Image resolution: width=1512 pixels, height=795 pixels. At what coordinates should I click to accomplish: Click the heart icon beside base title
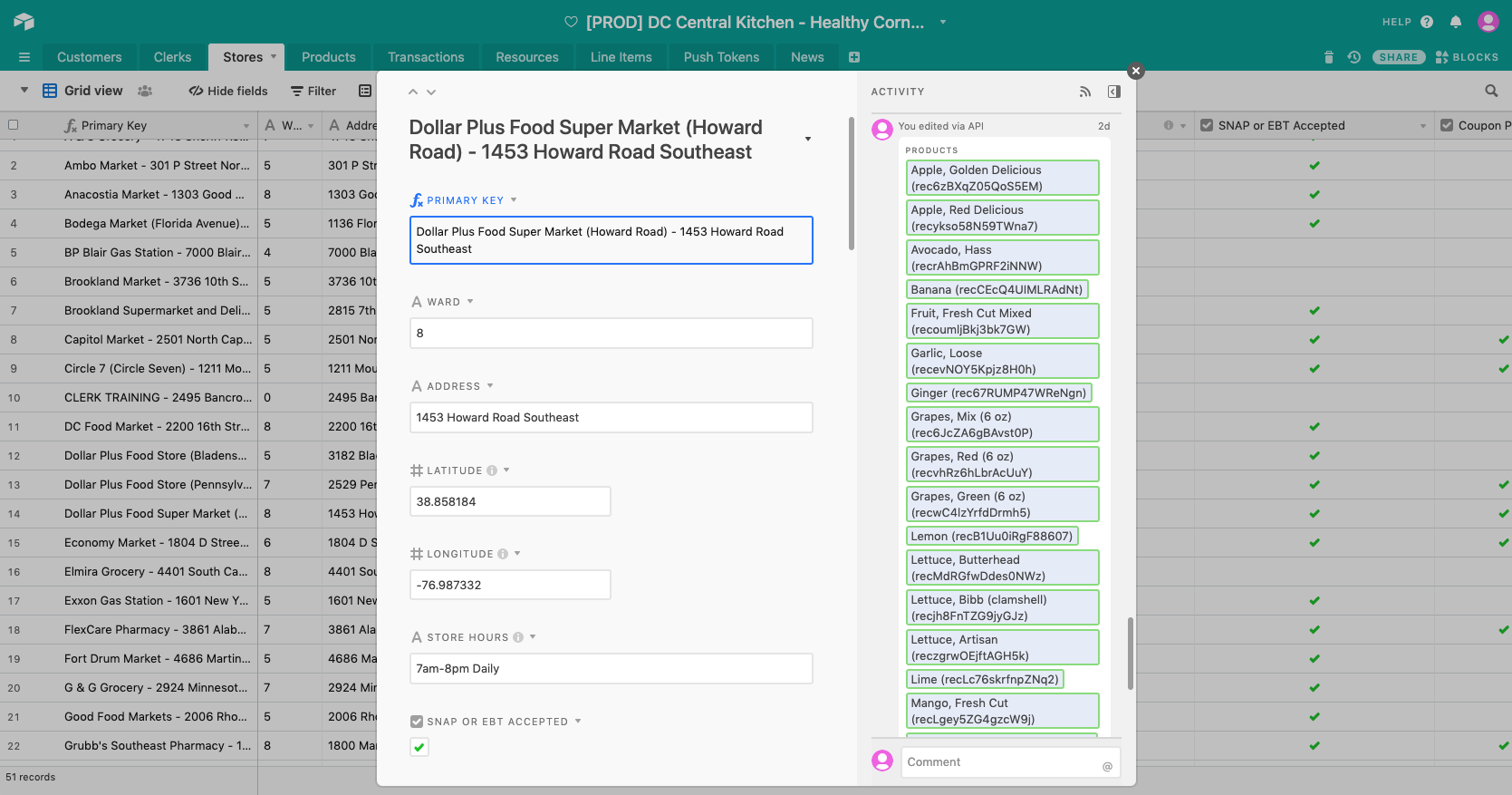[571, 22]
